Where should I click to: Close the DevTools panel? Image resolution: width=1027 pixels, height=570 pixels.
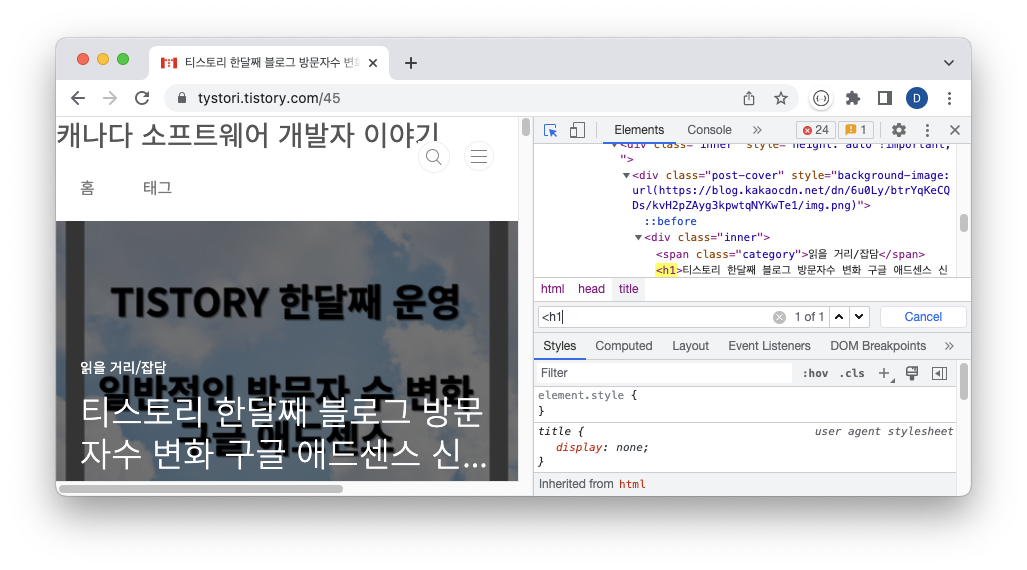tap(954, 130)
